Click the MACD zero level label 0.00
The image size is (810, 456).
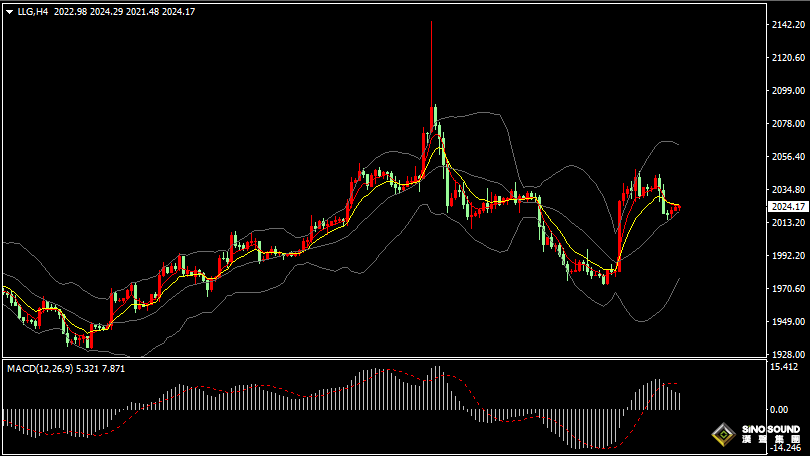779,410
